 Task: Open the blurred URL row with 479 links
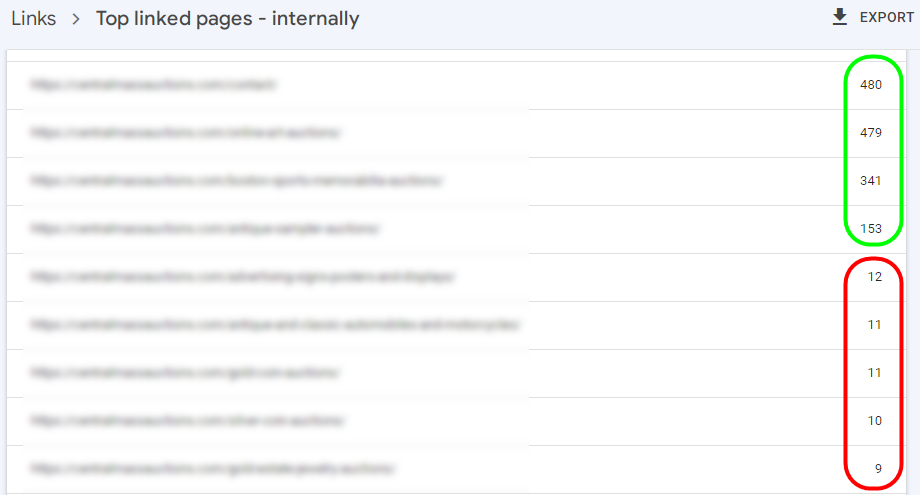pos(456,133)
